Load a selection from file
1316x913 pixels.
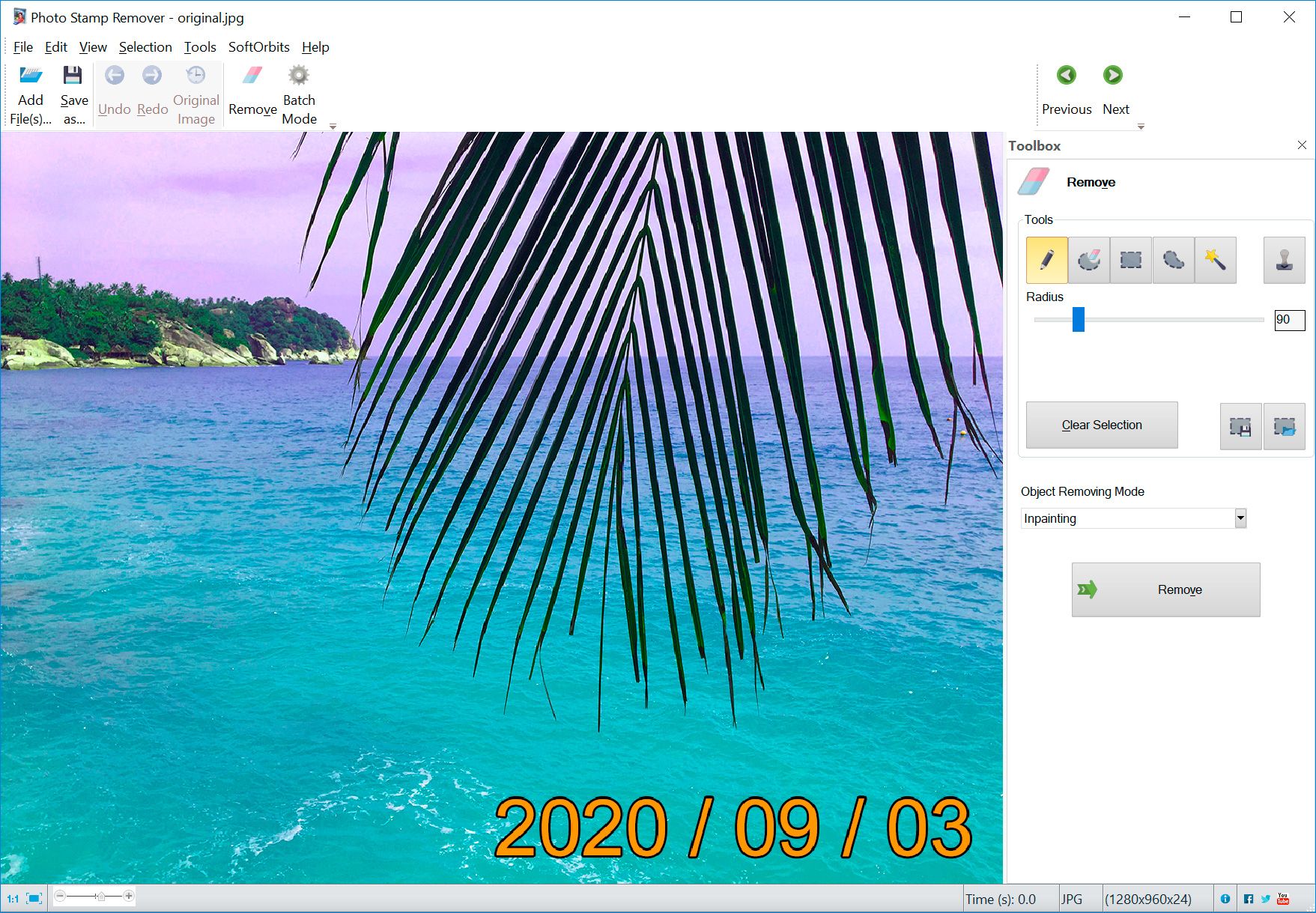point(1285,426)
